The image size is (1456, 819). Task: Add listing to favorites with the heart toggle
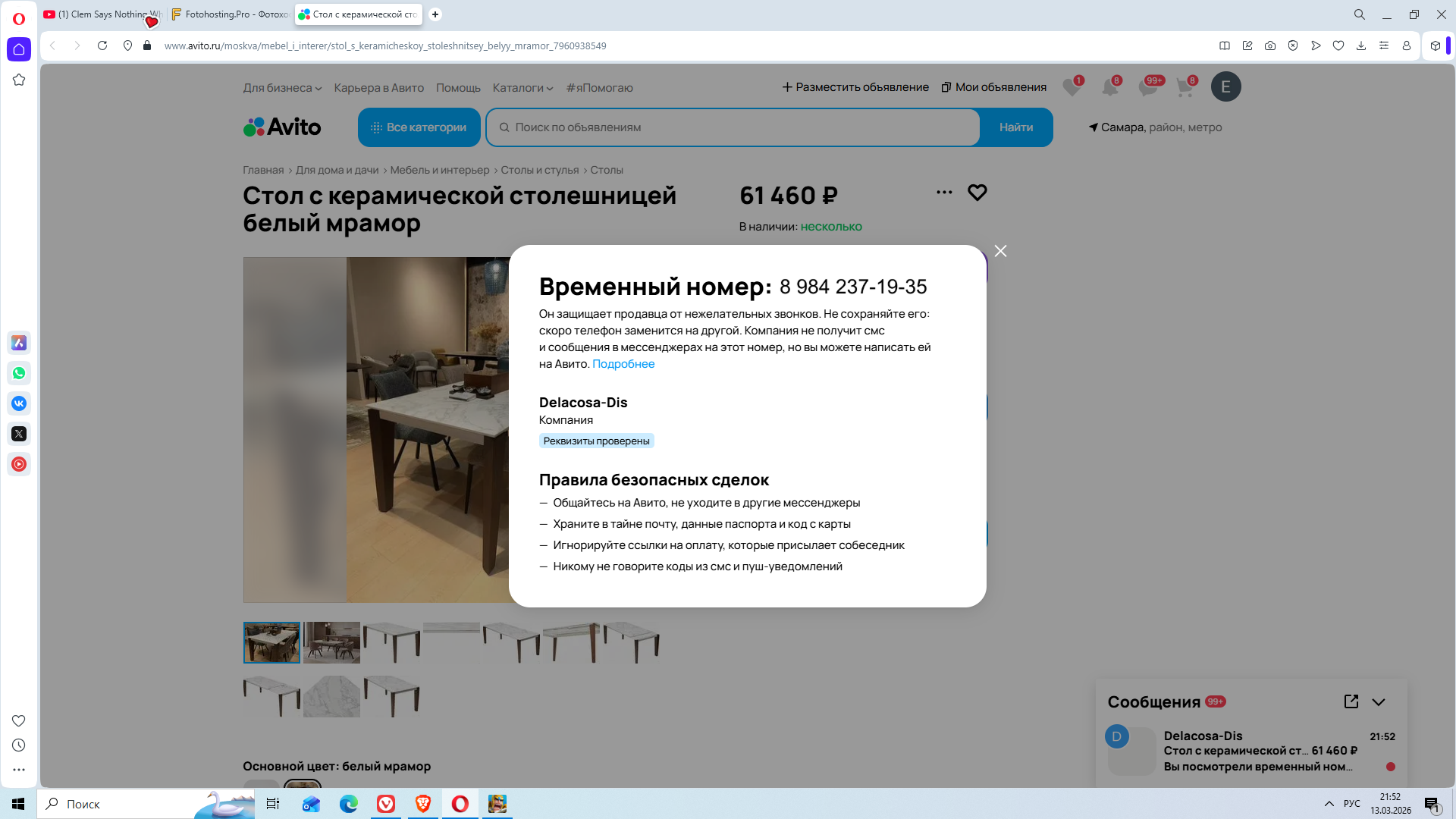pyautogui.click(x=977, y=193)
